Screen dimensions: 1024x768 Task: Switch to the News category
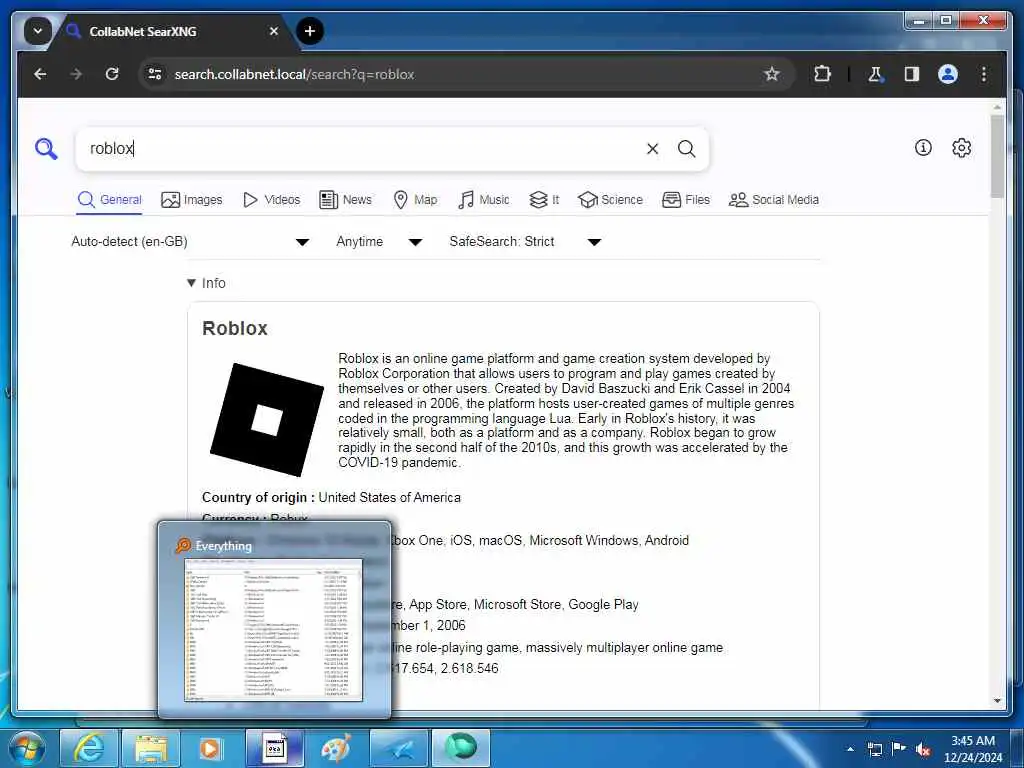pyautogui.click(x=345, y=200)
